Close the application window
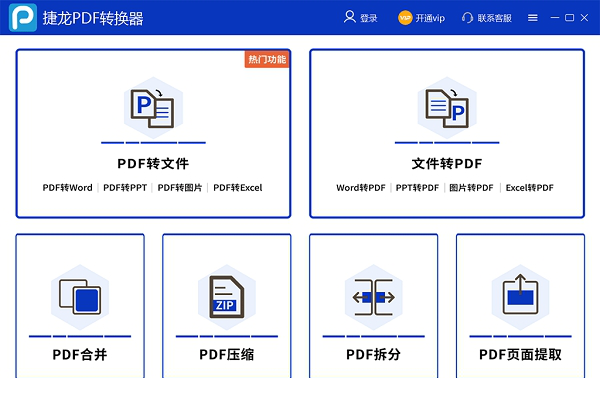Image resolution: width=600 pixels, height=393 pixels. (x=584, y=18)
